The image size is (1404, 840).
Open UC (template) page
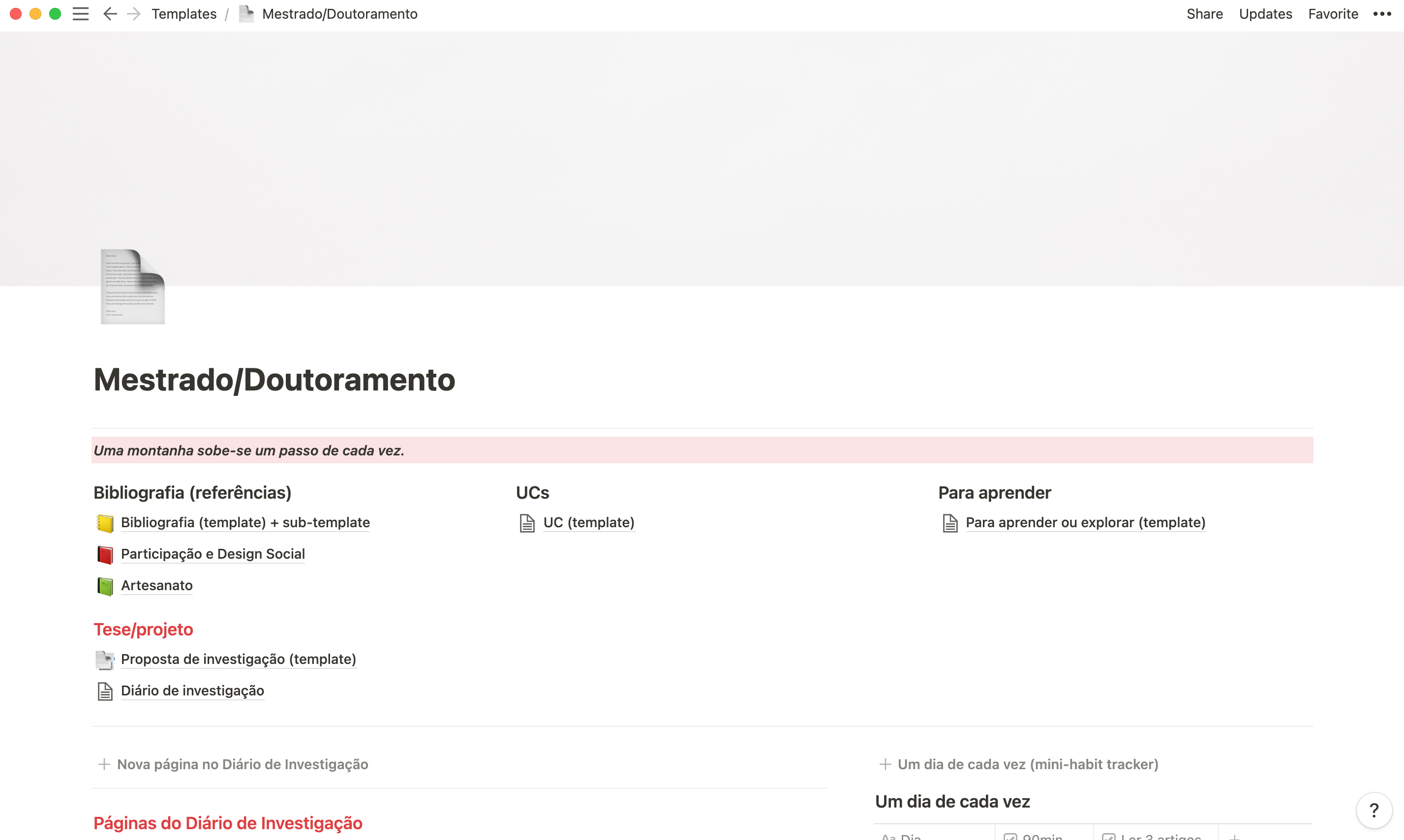tap(588, 522)
